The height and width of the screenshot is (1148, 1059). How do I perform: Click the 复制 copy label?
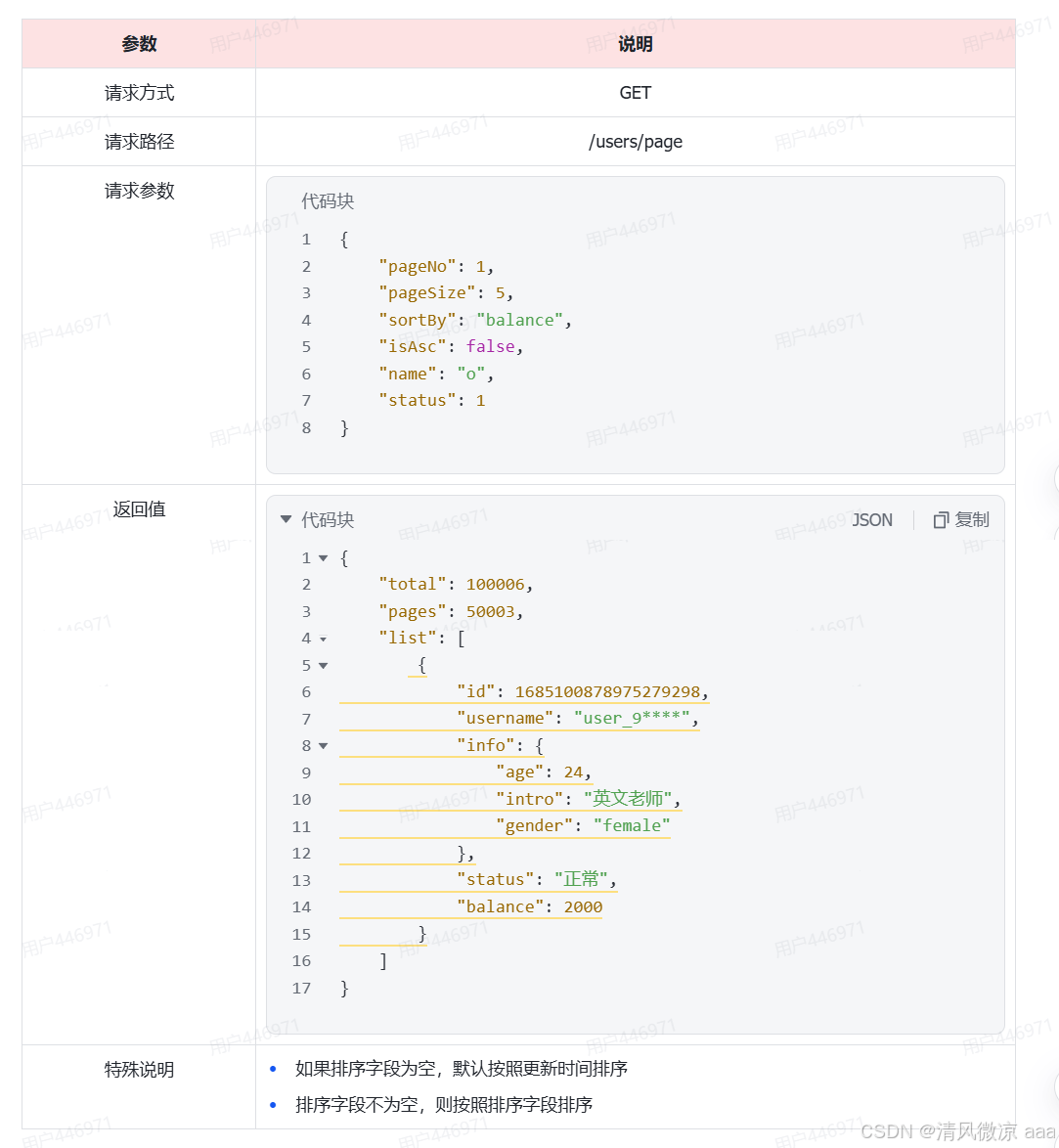[x=972, y=520]
